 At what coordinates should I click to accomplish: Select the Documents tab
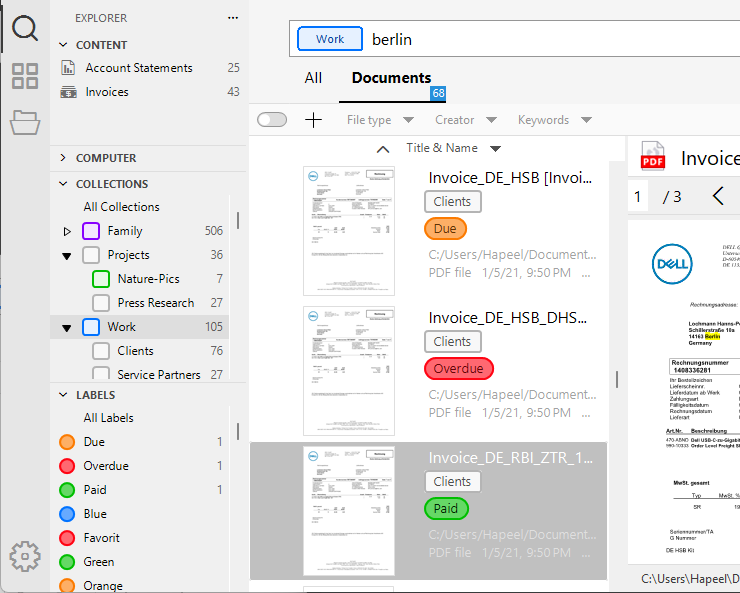coord(391,78)
